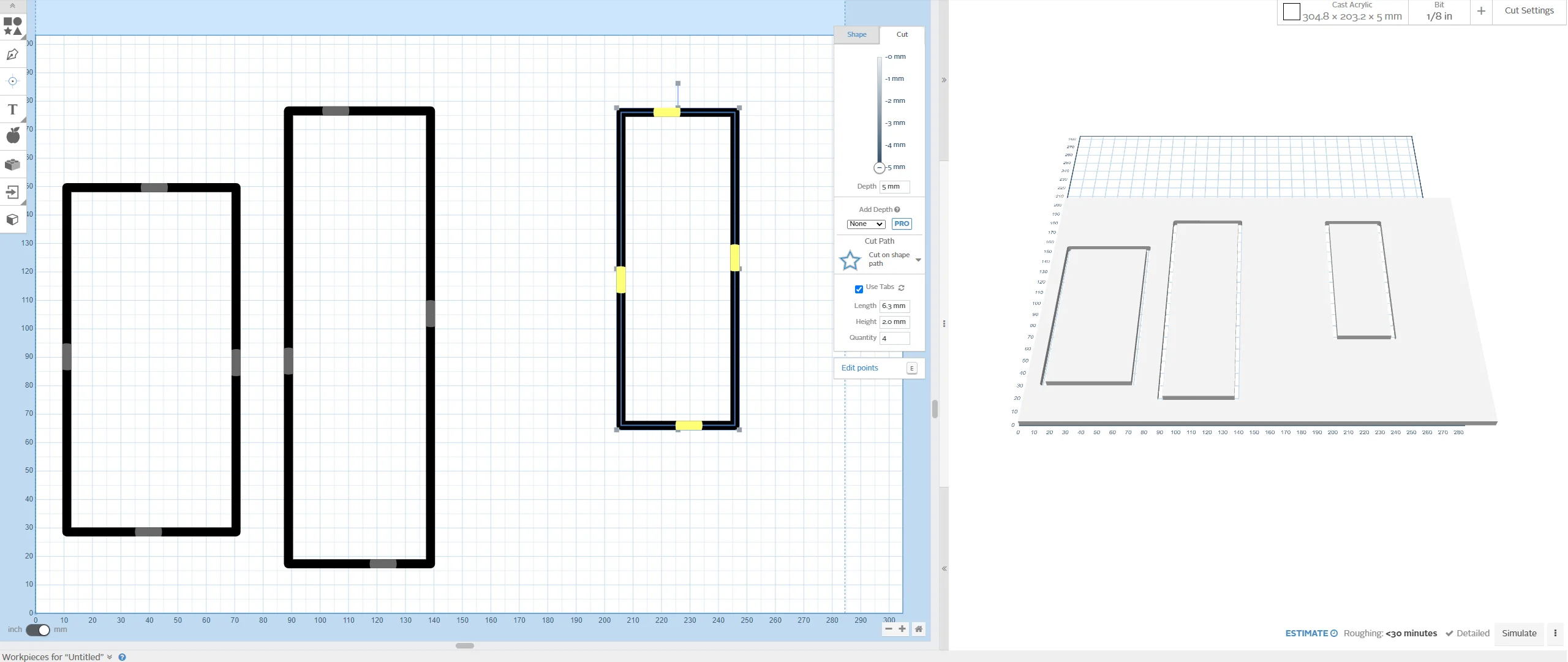Collapse right panel with double chevron
This screenshot has height=662, width=1568.
click(x=944, y=80)
